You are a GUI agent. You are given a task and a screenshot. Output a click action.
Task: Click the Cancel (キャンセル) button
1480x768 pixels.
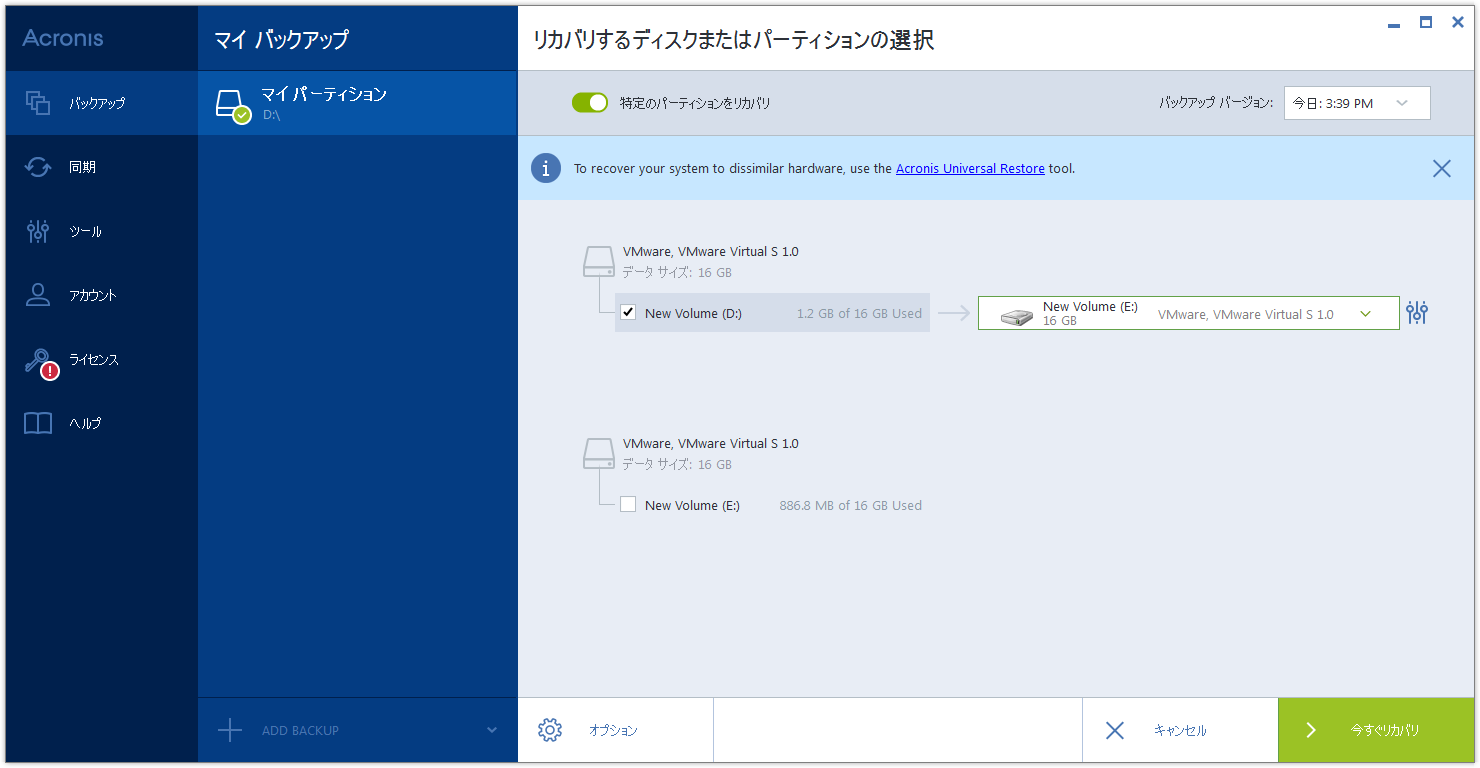[1179, 730]
